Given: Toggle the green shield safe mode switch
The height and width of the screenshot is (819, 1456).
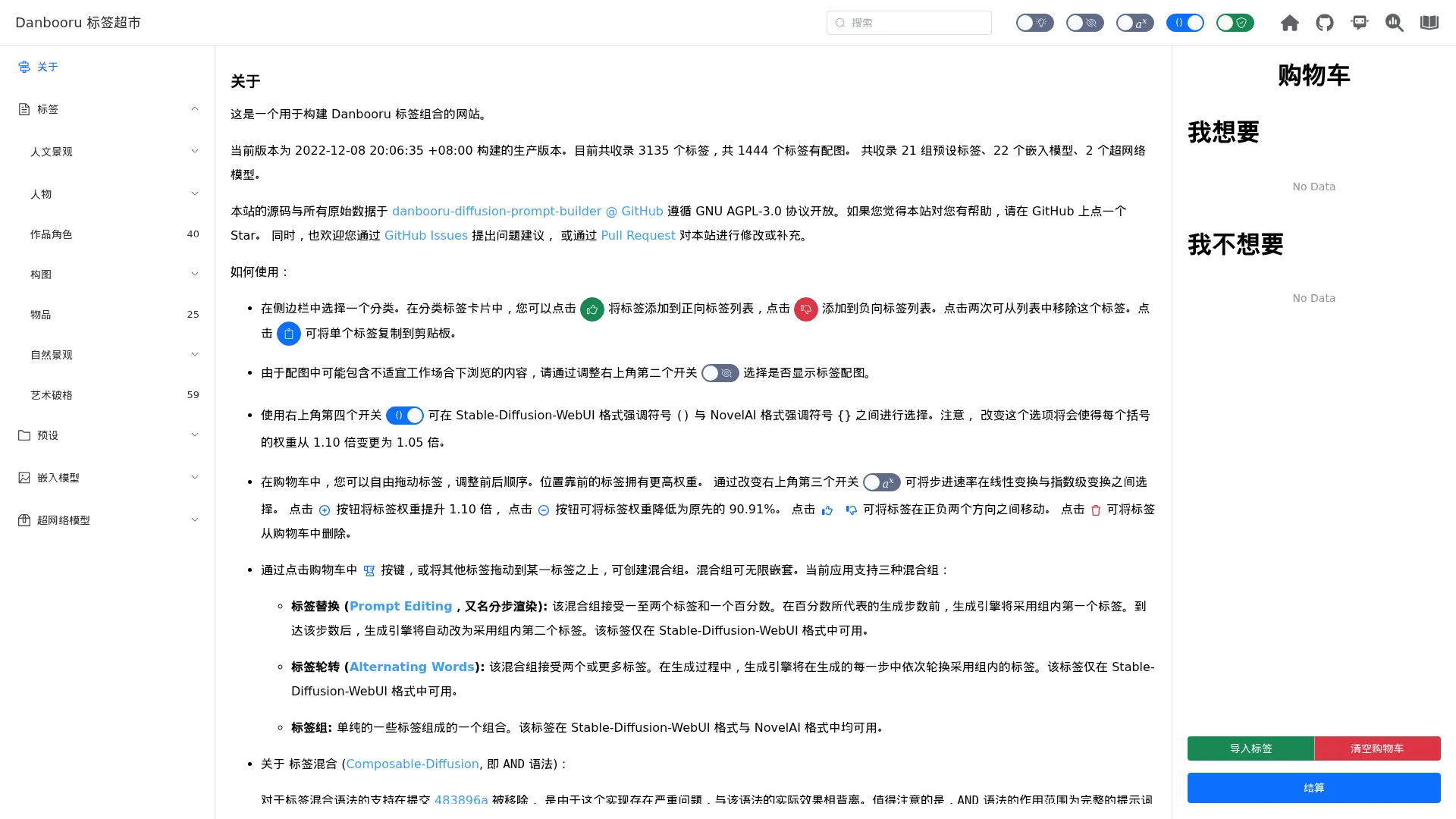Looking at the screenshot, I should (x=1235, y=23).
